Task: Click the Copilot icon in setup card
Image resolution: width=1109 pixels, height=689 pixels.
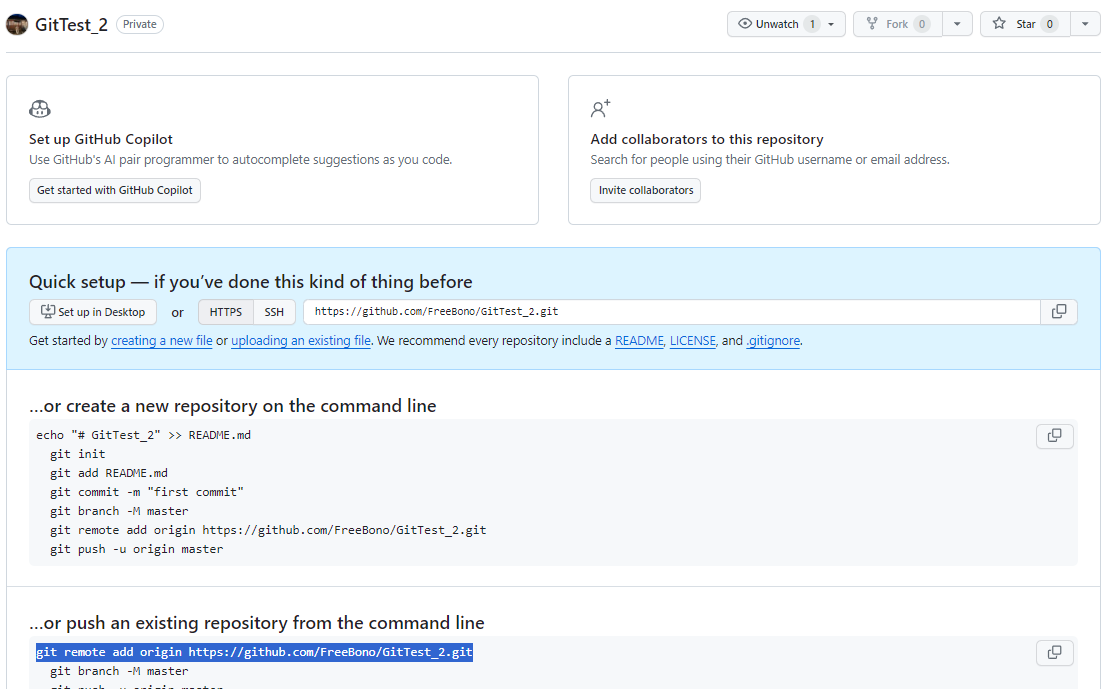Action: pyautogui.click(x=40, y=109)
